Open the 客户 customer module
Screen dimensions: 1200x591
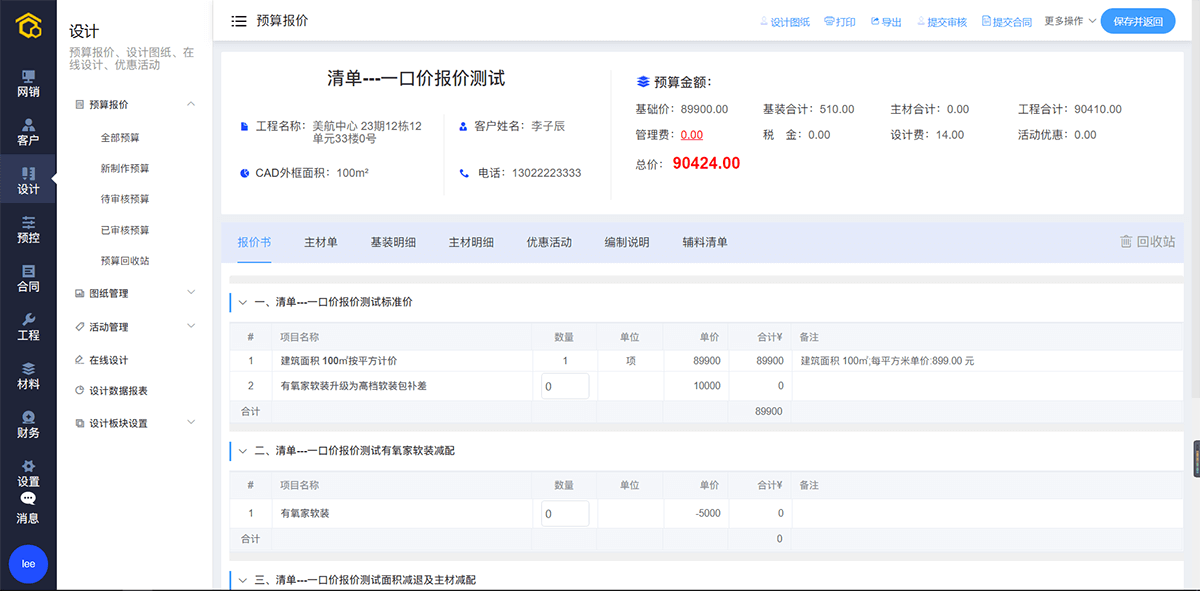click(28, 132)
